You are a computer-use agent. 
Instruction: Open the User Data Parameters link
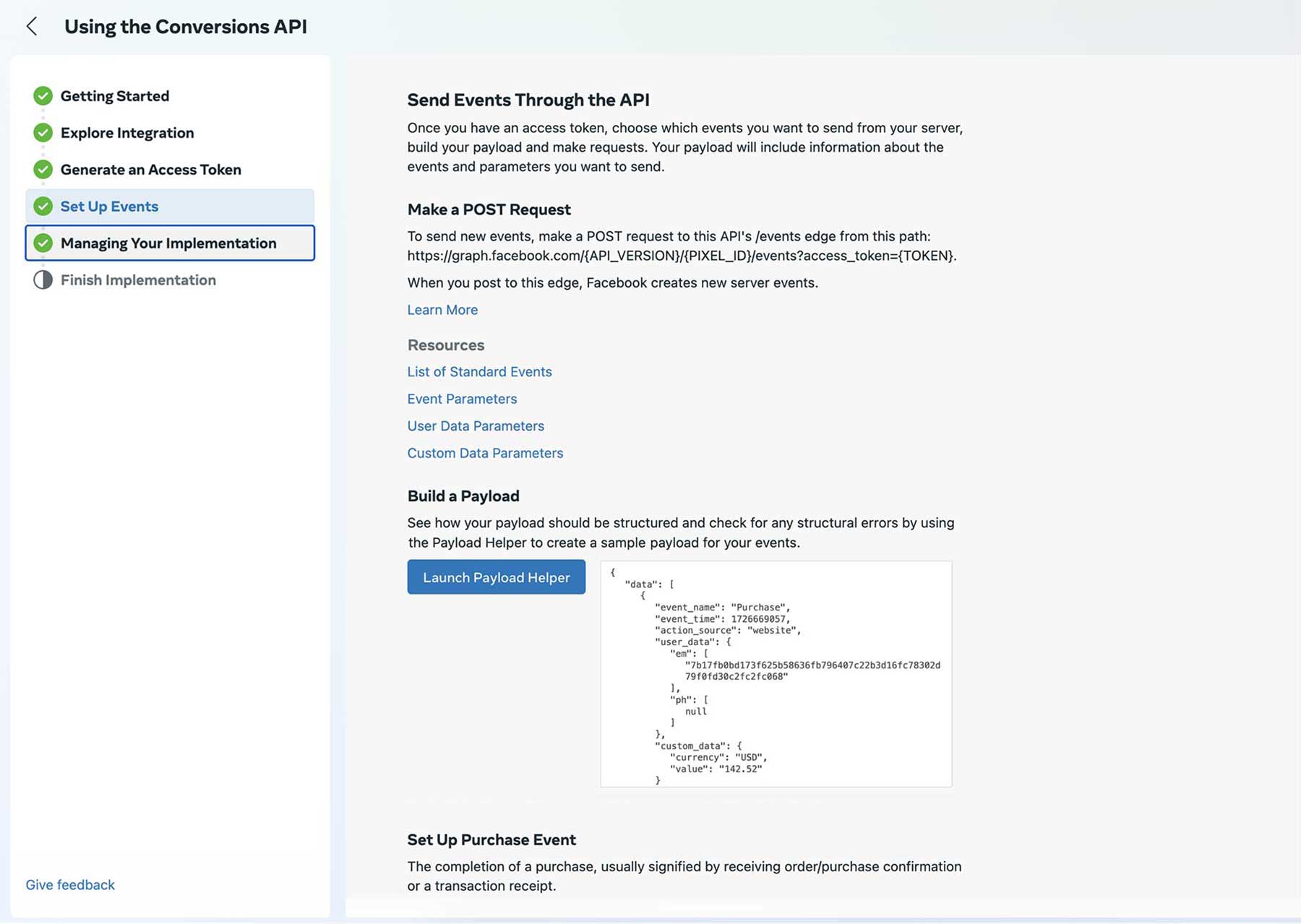(x=476, y=426)
